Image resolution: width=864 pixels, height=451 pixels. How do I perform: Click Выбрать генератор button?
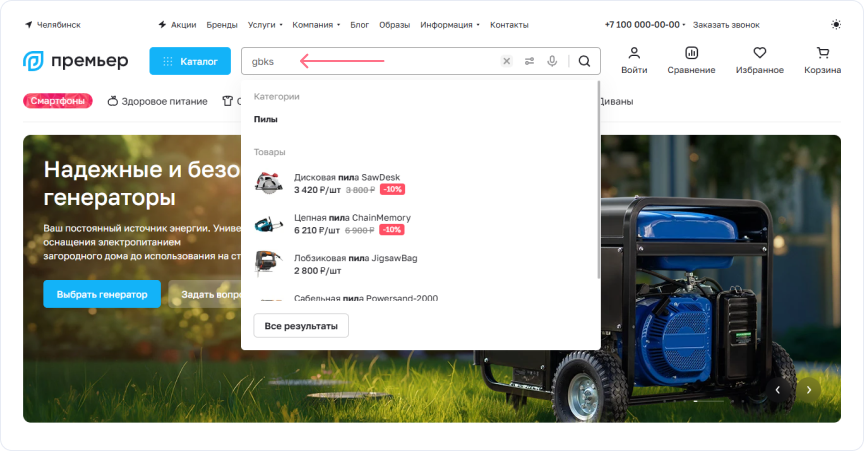(102, 294)
